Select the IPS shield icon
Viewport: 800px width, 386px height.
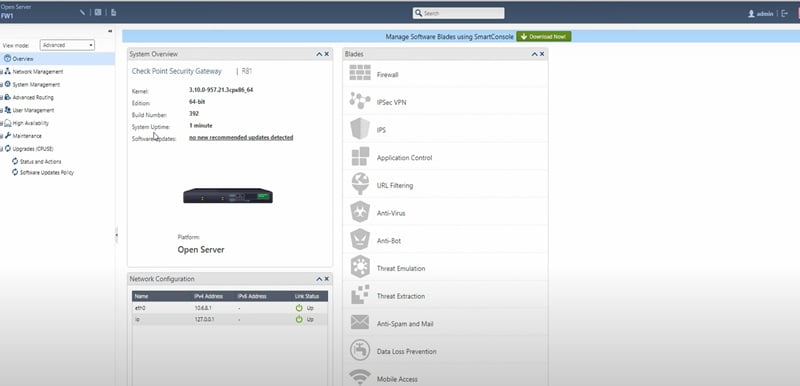point(360,128)
